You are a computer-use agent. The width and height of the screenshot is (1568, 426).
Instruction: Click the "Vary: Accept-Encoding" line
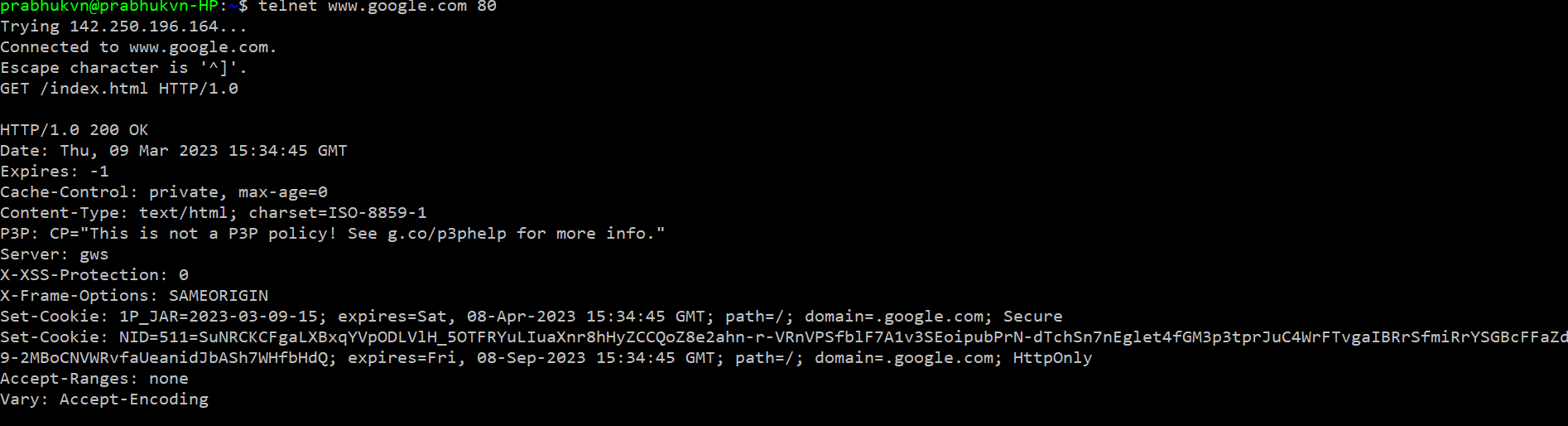(x=104, y=399)
